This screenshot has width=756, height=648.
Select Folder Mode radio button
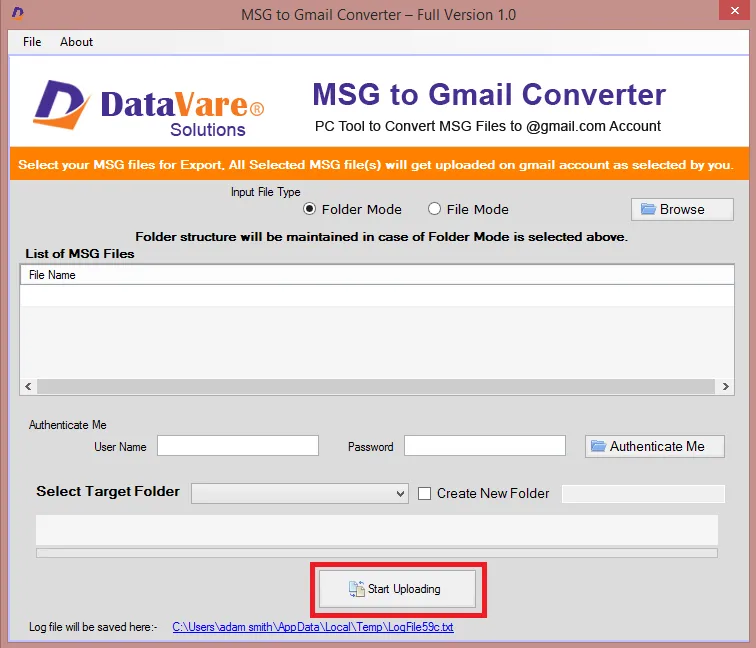[x=309, y=209]
